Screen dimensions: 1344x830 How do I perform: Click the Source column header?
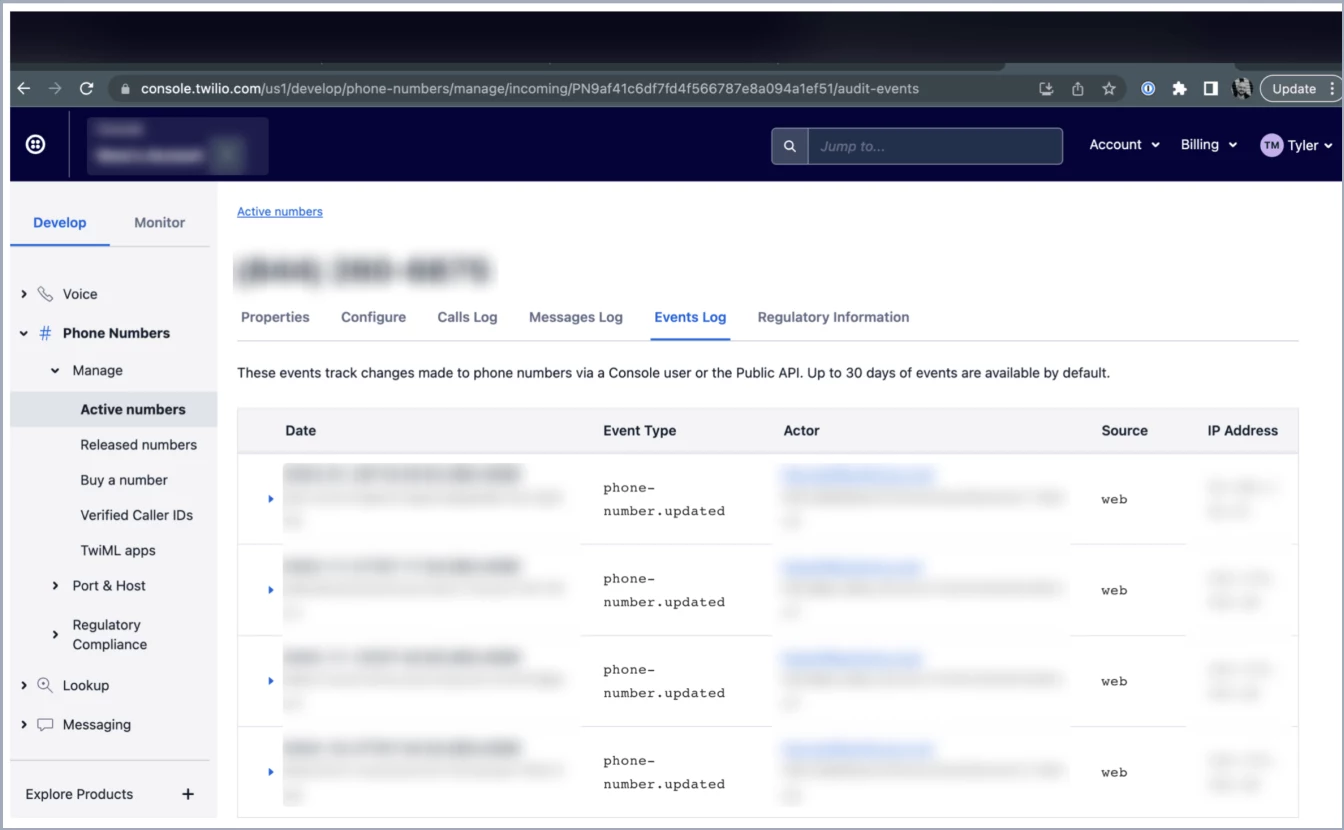(x=1124, y=431)
